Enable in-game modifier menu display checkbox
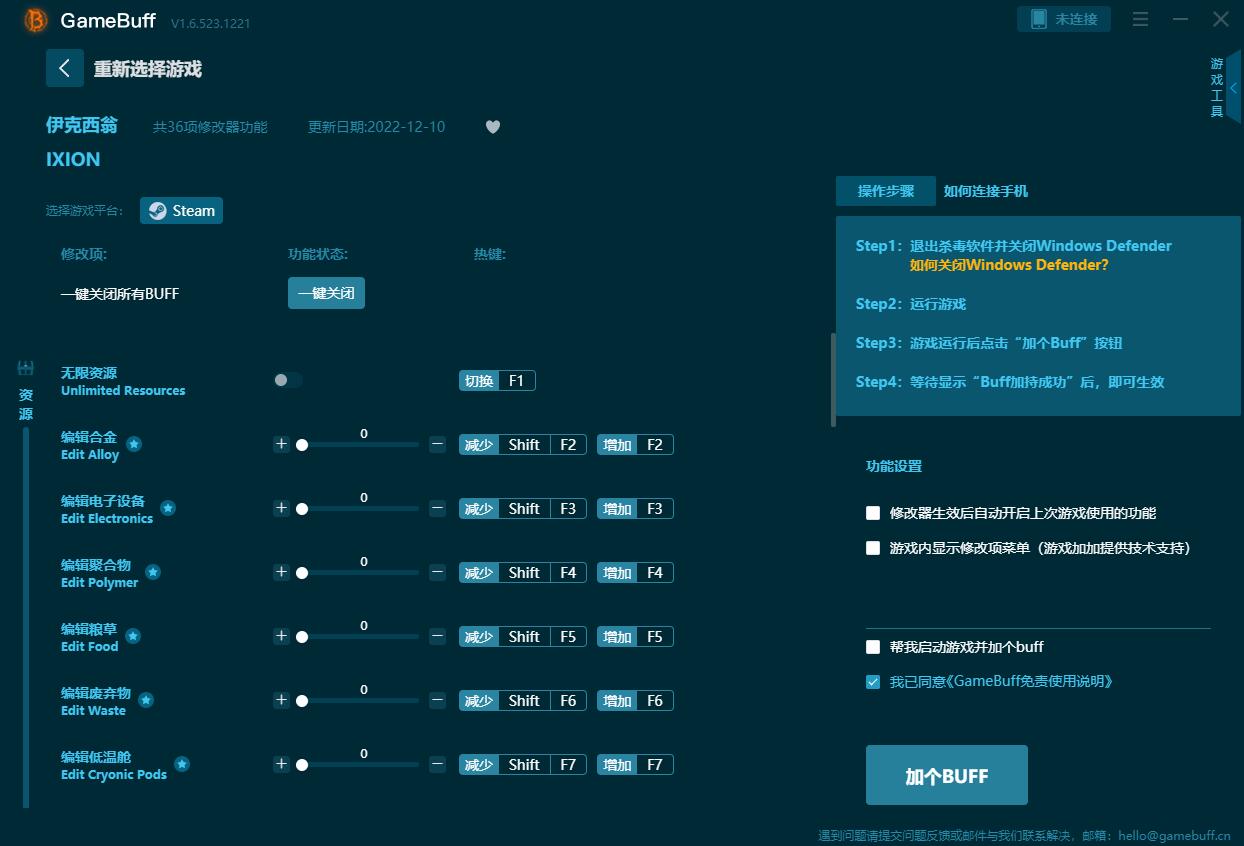Viewport: 1244px width, 846px height. click(873, 548)
